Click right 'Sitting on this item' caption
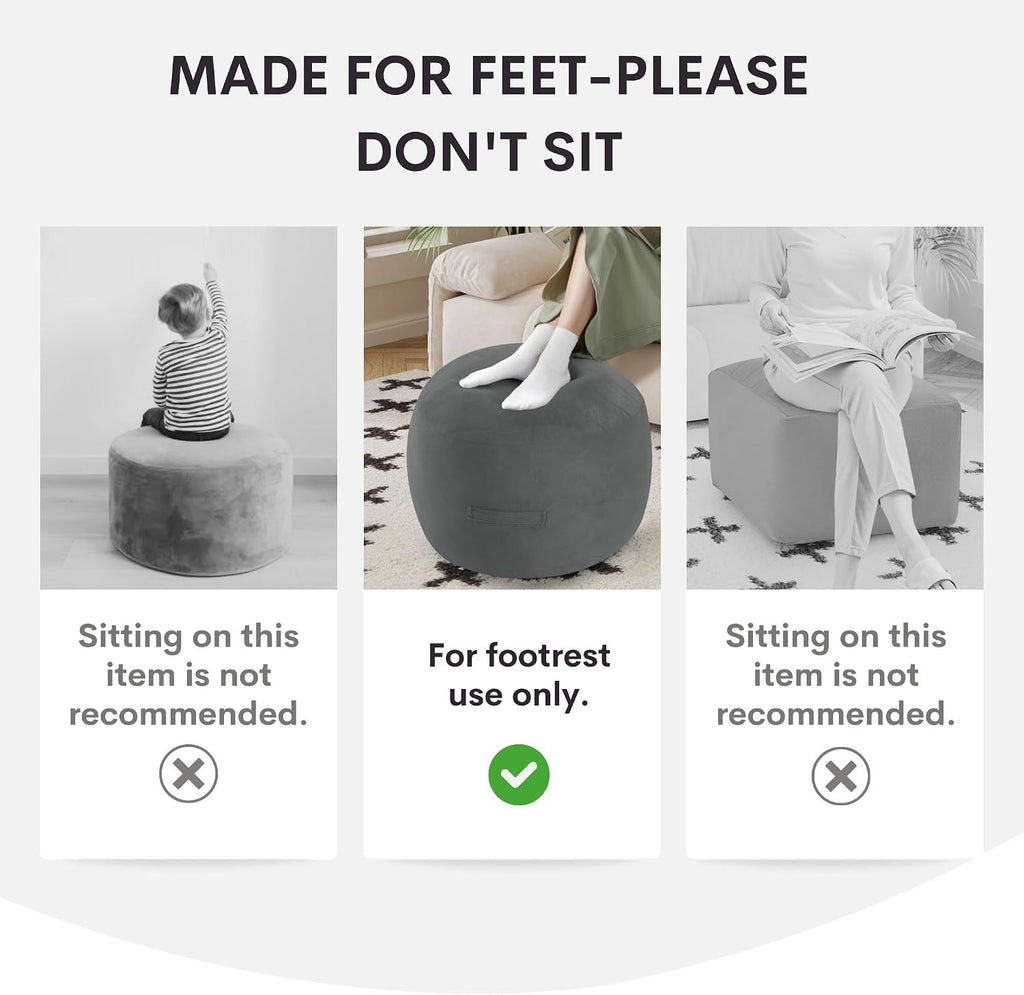The height and width of the screenshot is (995, 1024). 835,674
